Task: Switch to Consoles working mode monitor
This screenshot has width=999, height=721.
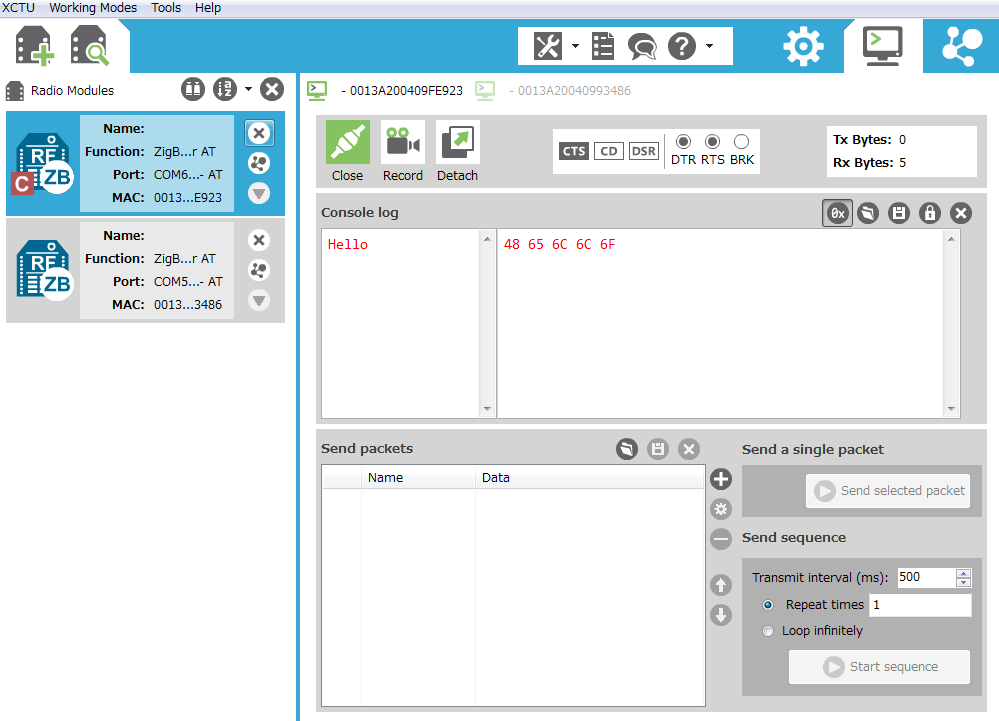Action: click(x=882, y=46)
